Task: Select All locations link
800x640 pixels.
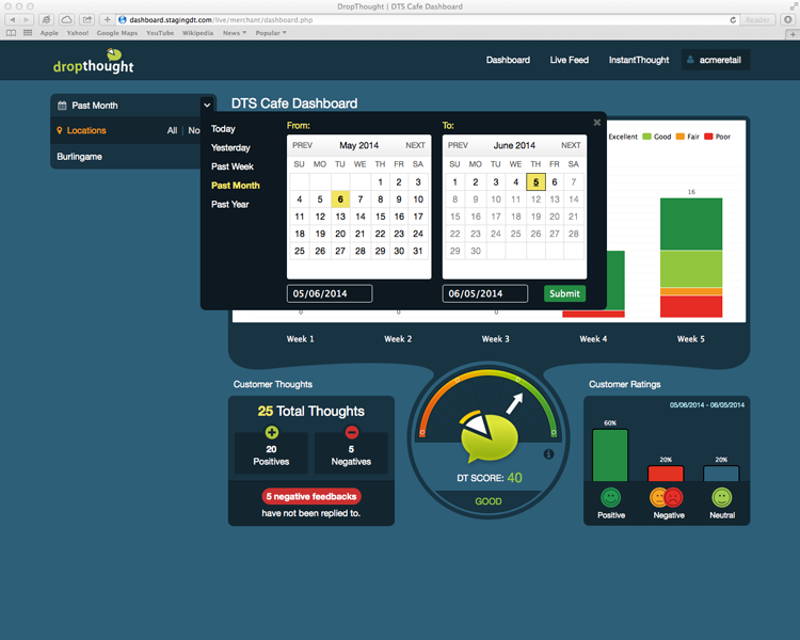Action: click(172, 130)
